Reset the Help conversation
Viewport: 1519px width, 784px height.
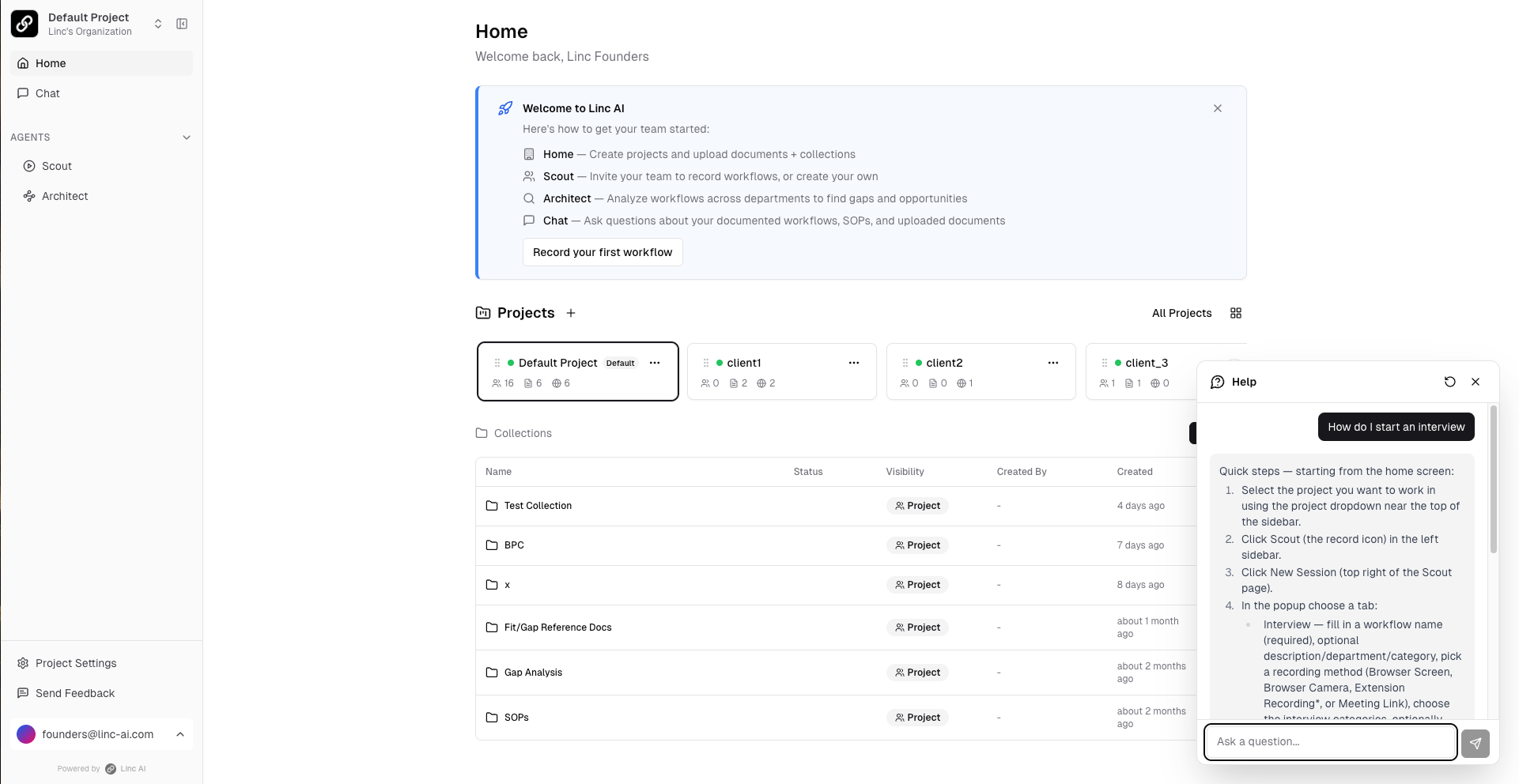pos(1449,382)
